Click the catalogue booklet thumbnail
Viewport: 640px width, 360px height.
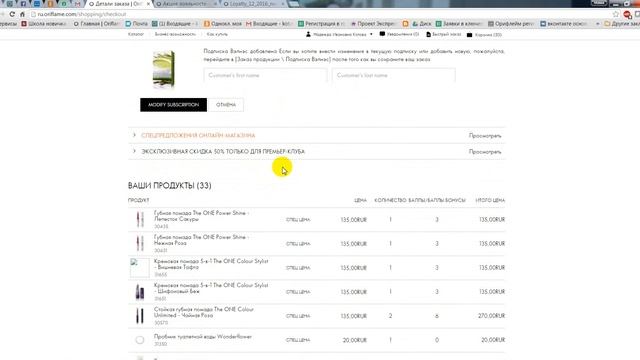(164, 69)
